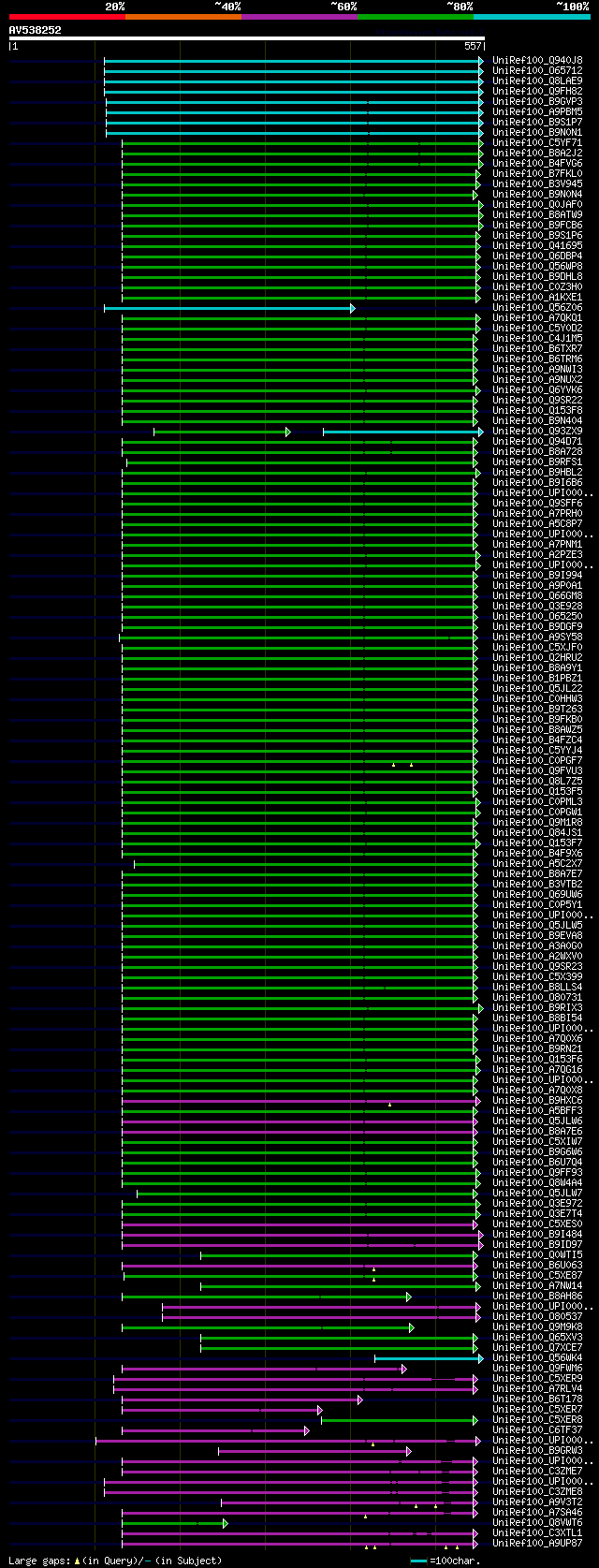
Task: Click the red 20% identity legend segment
Action: coord(66,17)
